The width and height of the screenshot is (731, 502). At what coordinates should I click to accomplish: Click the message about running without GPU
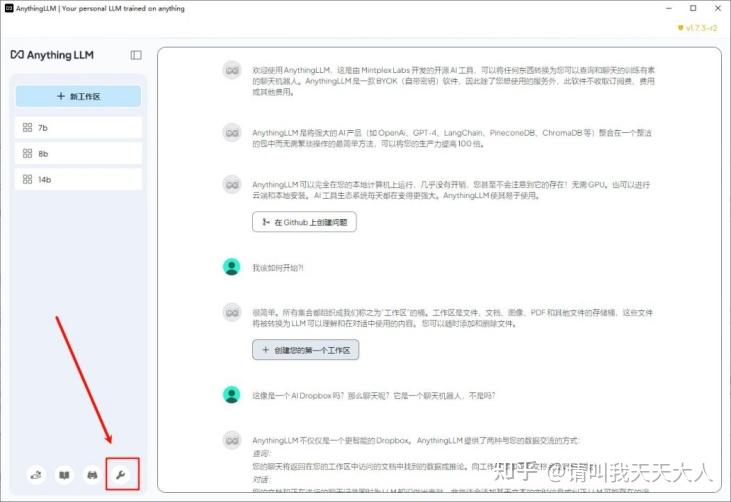(x=451, y=190)
